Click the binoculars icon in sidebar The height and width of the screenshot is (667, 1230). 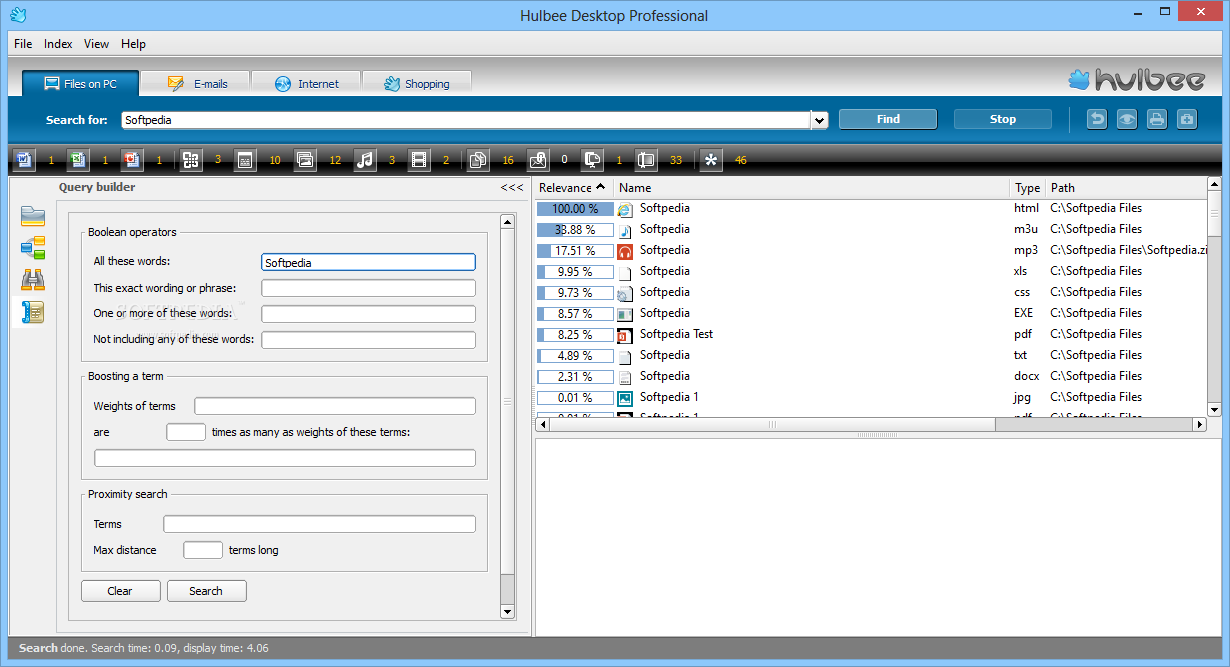(x=33, y=280)
